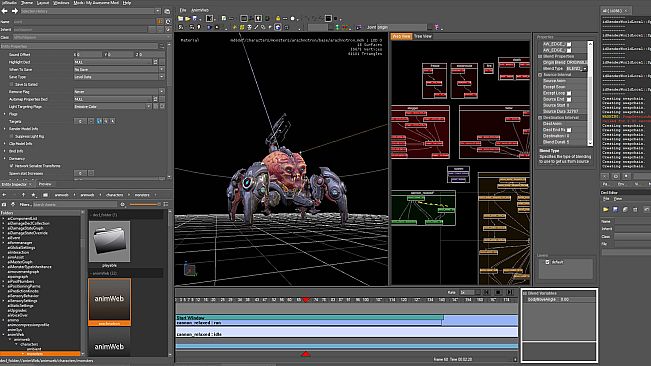This screenshot has width=651, height=366.
Task: Open Remove Flag dropdown
Action: [162, 92]
